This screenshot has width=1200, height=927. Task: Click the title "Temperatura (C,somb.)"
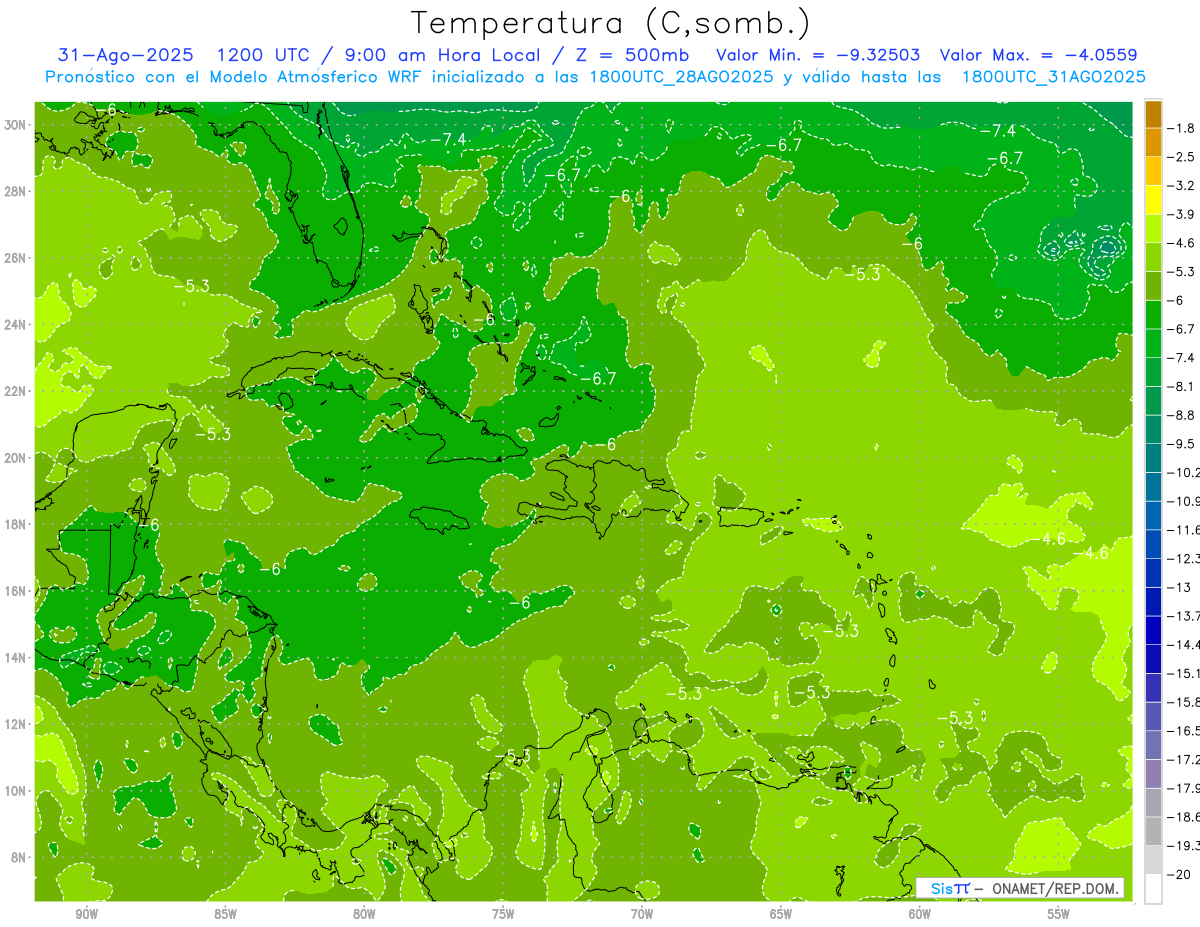pos(610,24)
